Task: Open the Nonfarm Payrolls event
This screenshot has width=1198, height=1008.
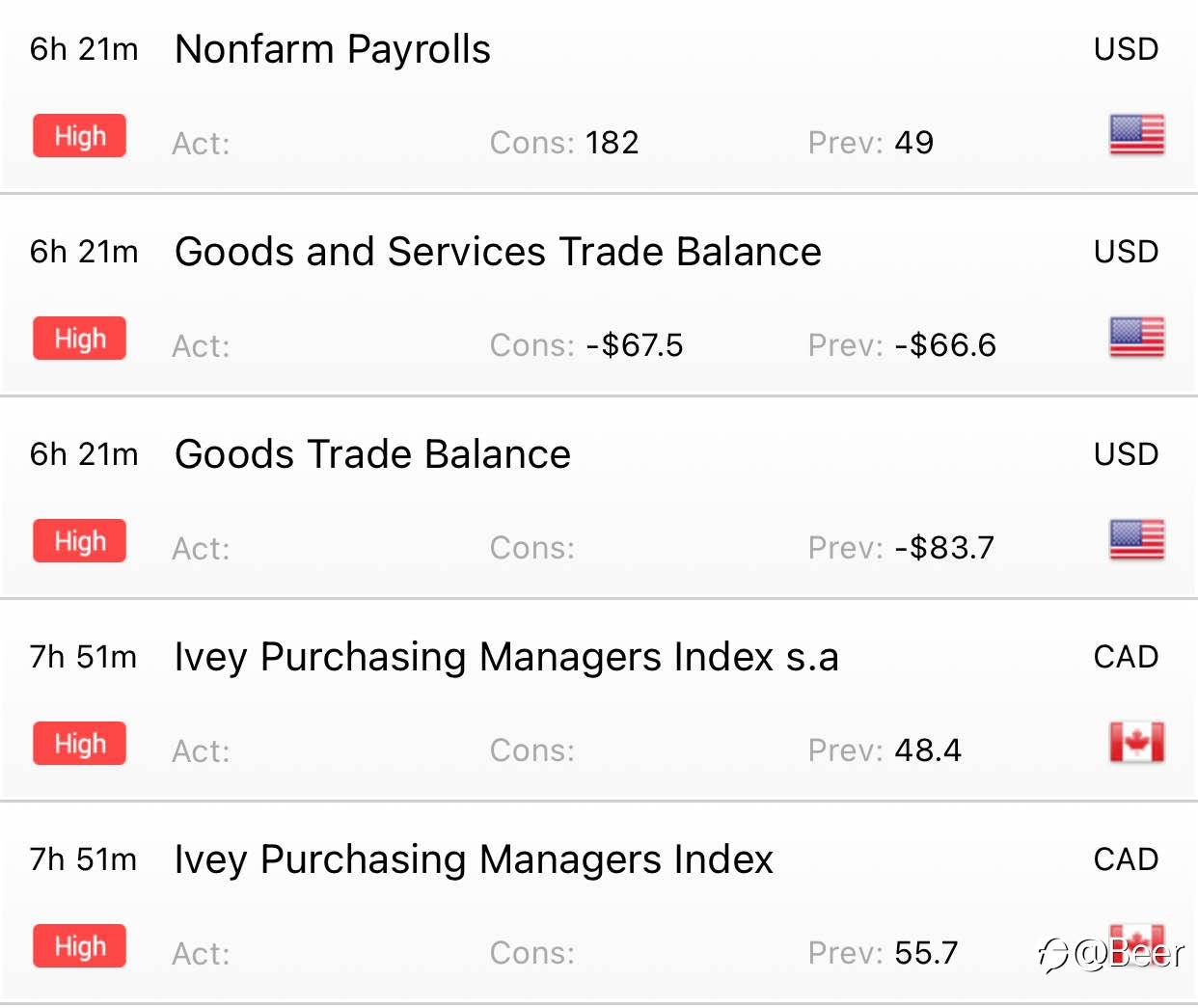Action: coord(332,49)
